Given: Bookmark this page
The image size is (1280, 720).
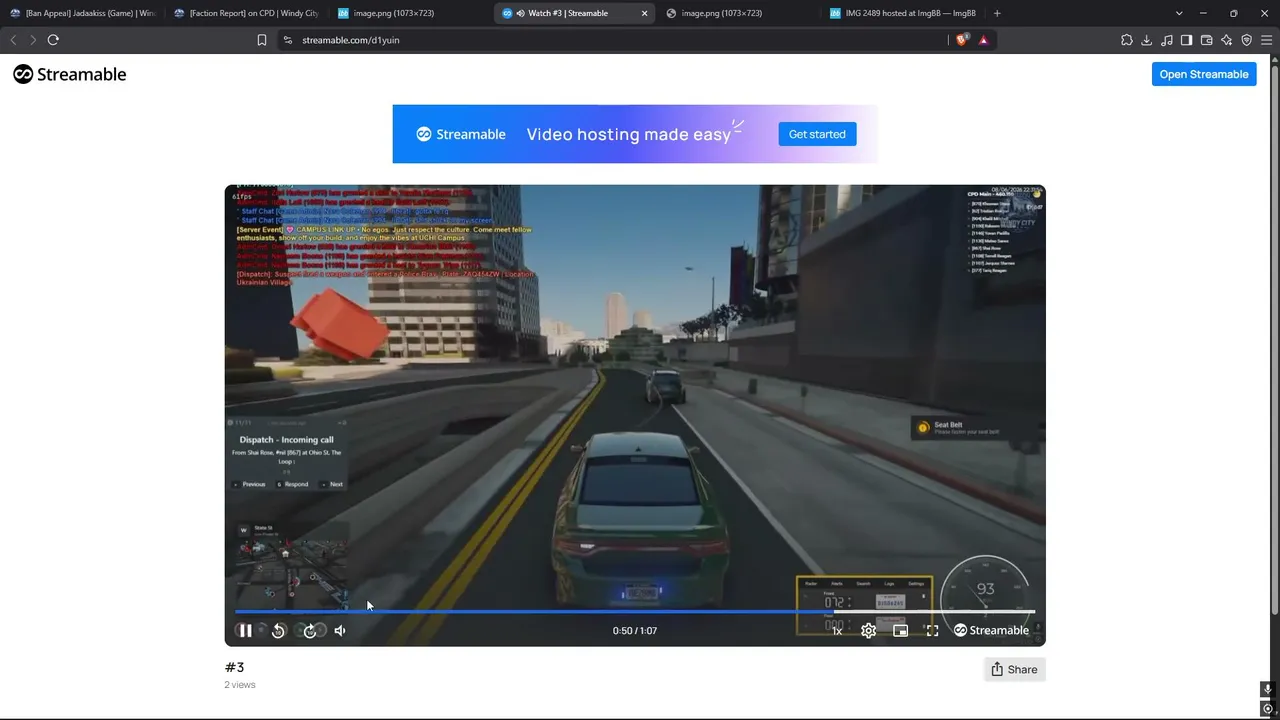Looking at the screenshot, I should click(x=262, y=40).
